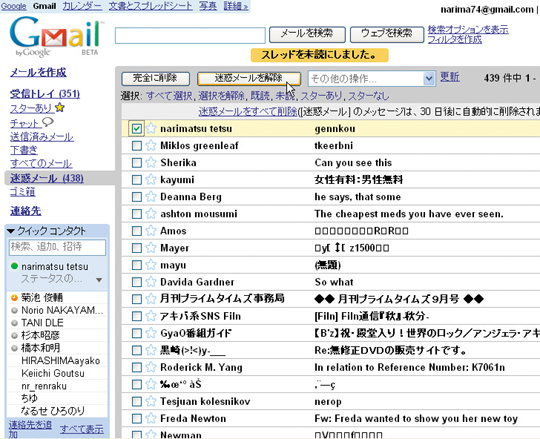Click the chat bubble icon beside チャット
This screenshot has height=439, width=540.
tap(48, 122)
